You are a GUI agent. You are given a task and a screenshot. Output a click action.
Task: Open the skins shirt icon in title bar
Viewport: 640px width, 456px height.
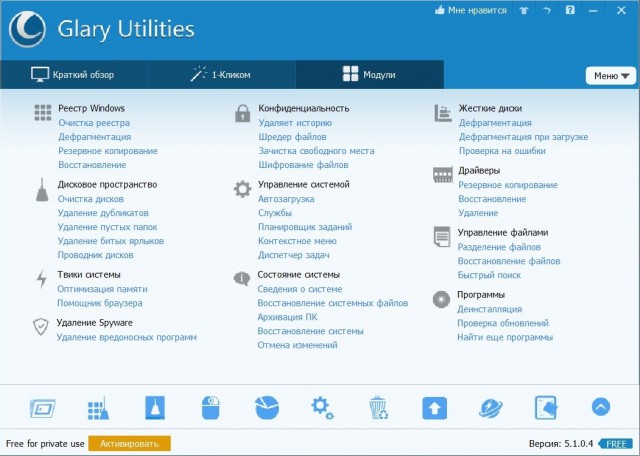[x=524, y=11]
